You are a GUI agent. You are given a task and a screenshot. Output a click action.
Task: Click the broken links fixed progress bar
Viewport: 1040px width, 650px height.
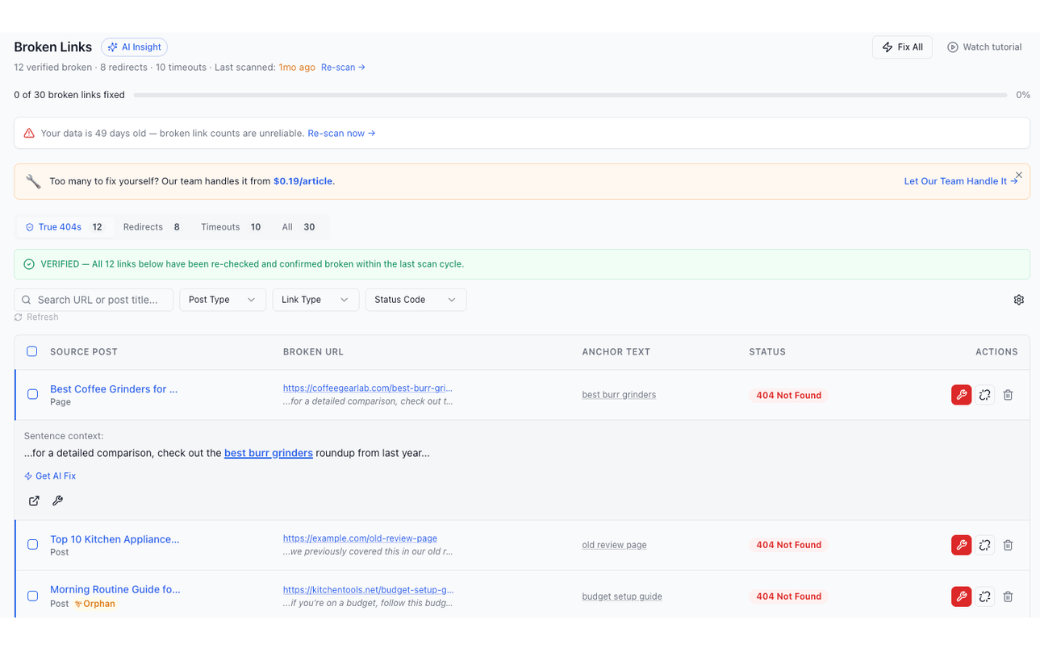[570, 95]
